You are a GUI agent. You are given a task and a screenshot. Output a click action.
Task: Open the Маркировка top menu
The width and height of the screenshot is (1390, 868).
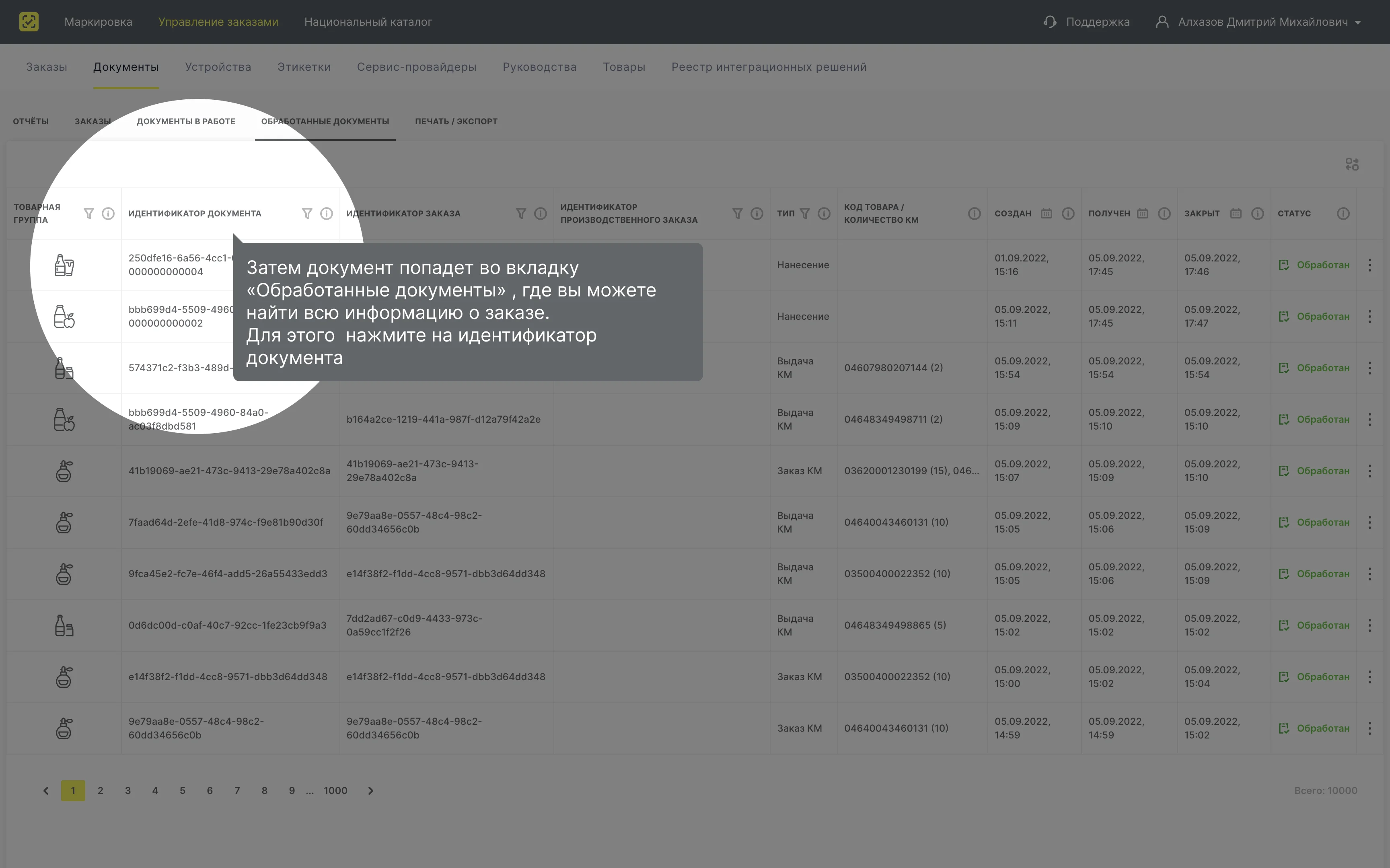click(98, 22)
